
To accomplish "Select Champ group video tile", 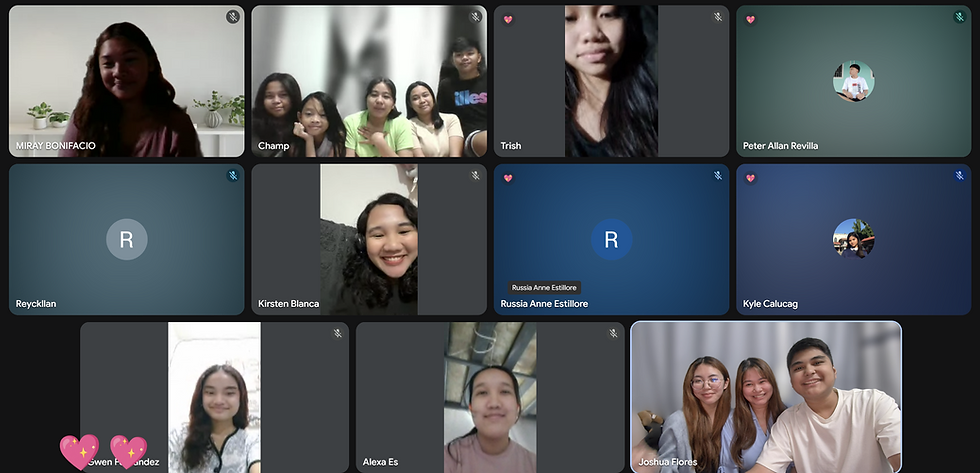I will point(369,81).
